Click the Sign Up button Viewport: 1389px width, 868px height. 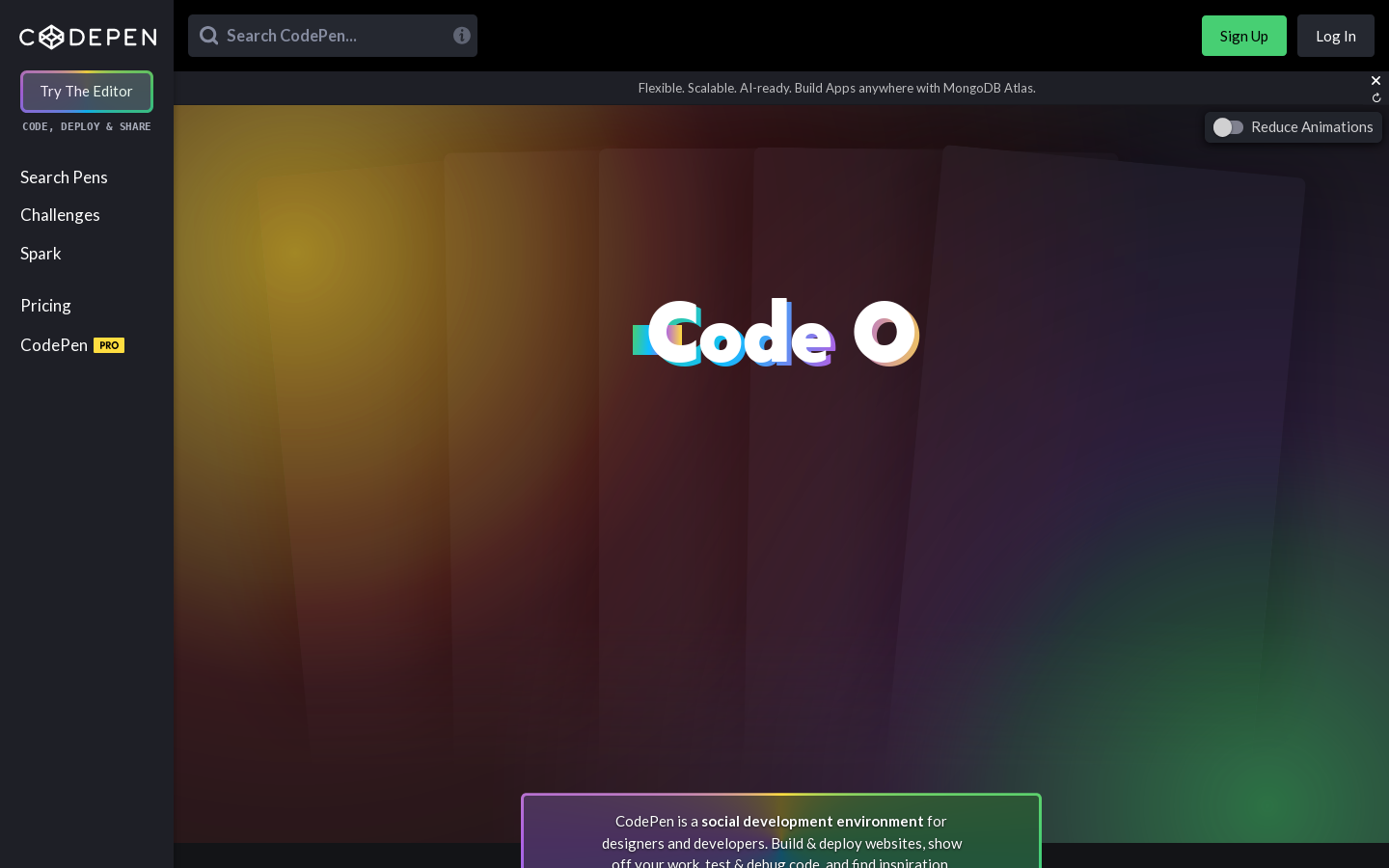[x=1244, y=36]
